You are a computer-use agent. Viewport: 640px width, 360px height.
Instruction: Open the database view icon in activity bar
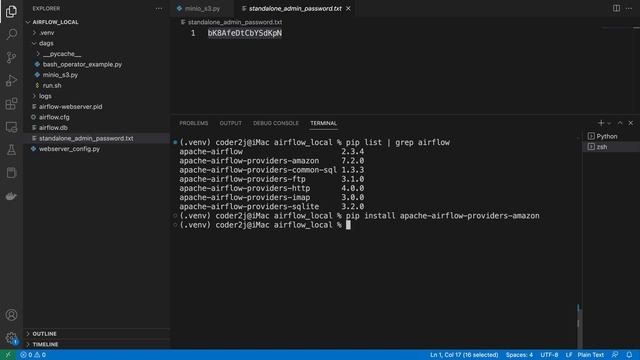coord(11,173)
